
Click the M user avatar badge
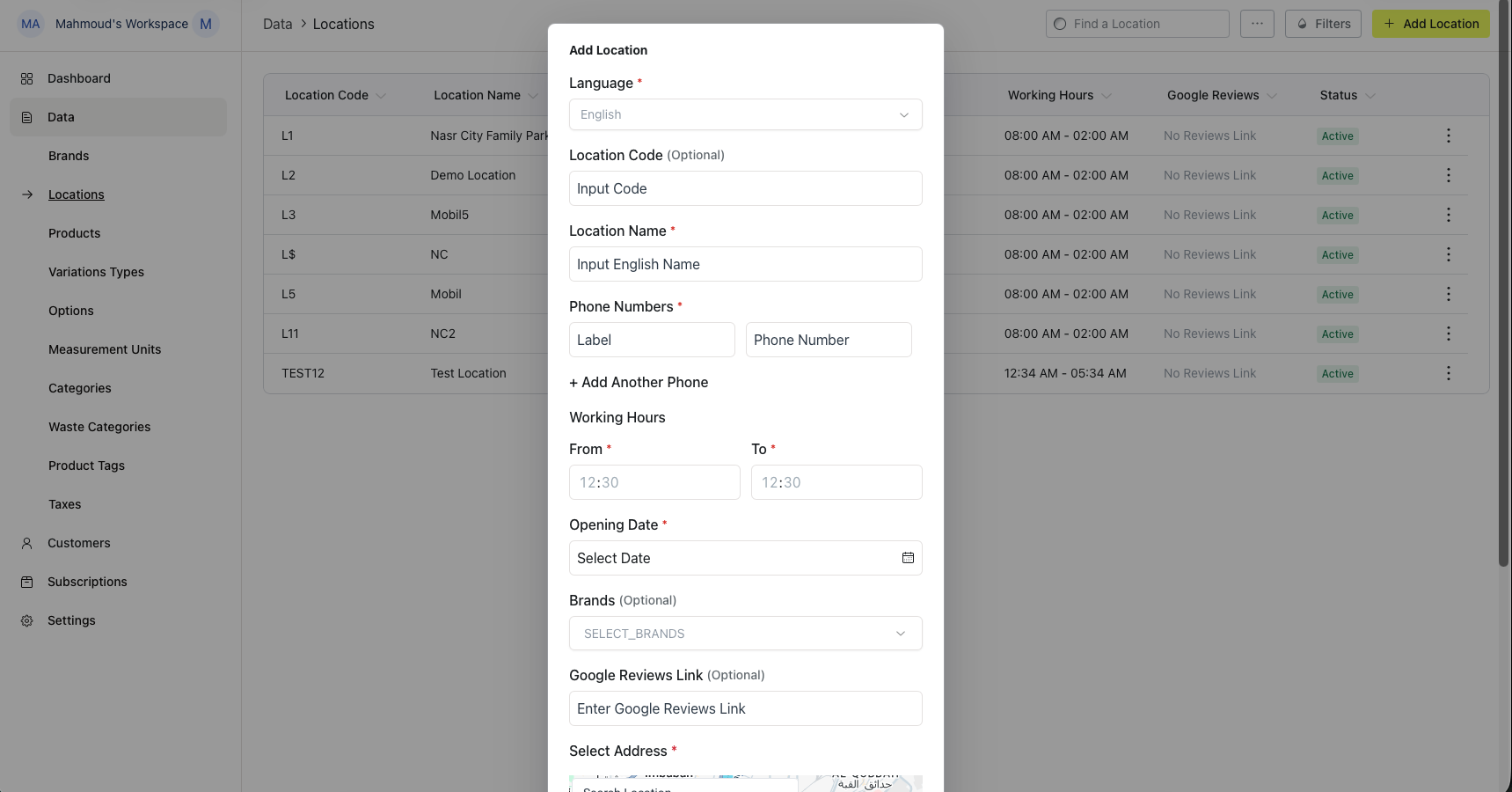click(206, 24)
